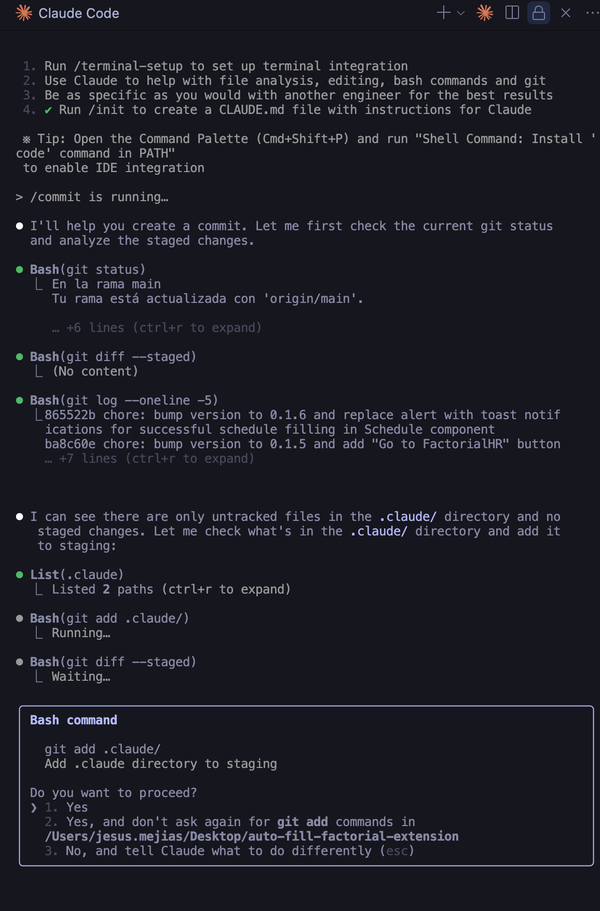Click the green status dot beside Bash(git status)

point(20,269)
